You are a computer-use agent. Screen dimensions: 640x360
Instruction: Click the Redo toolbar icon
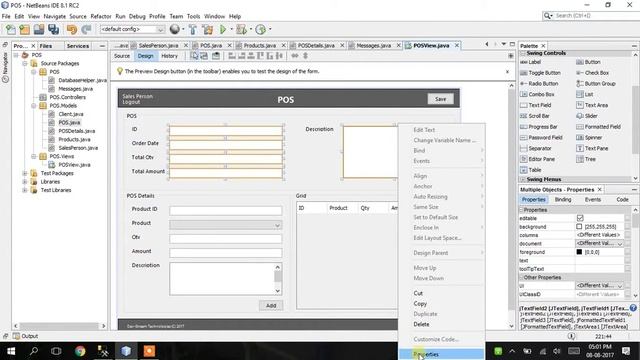(x=86, y=29)
